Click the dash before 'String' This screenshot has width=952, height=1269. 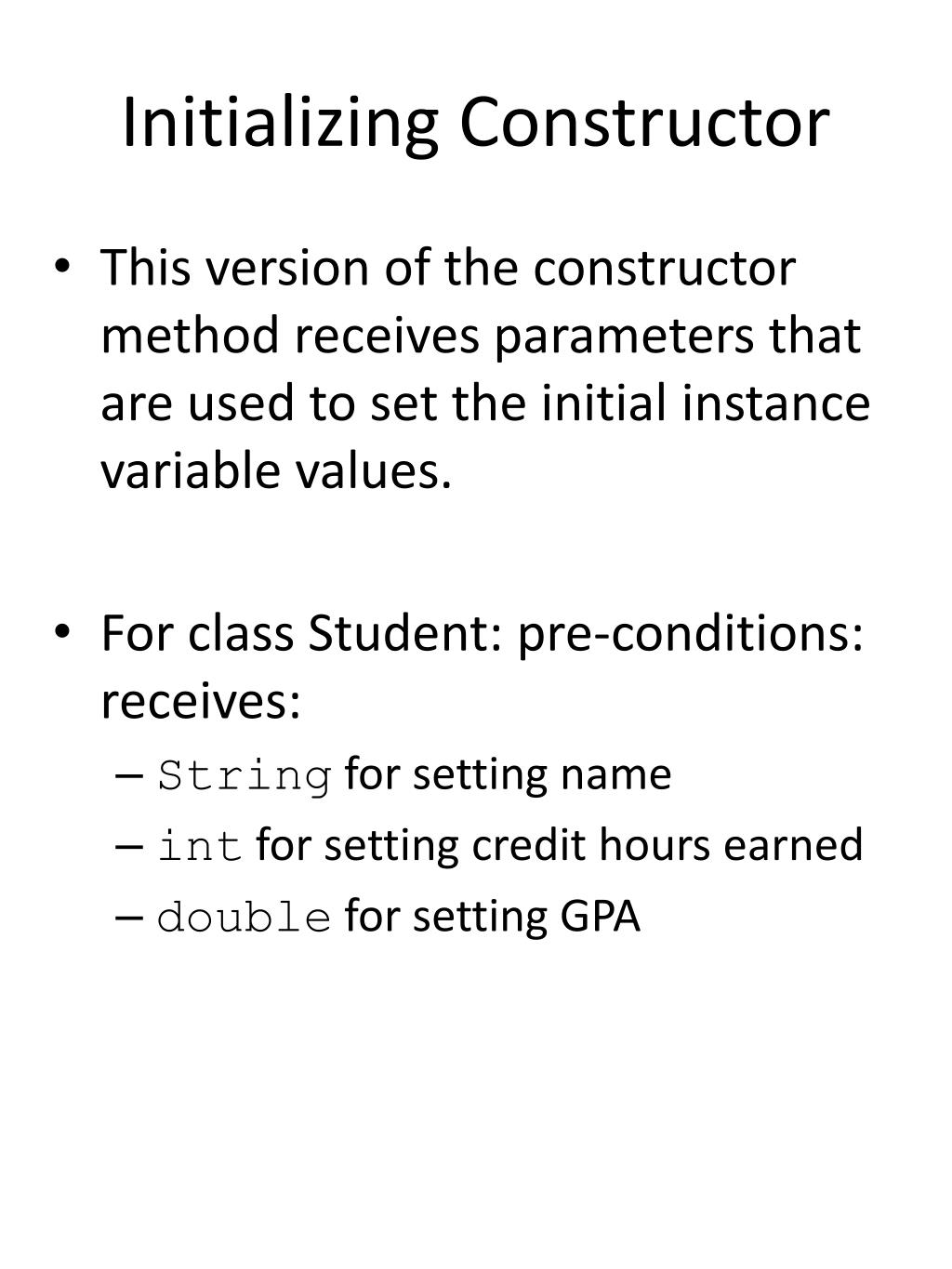pyautogui.click(x=131, y=777)
